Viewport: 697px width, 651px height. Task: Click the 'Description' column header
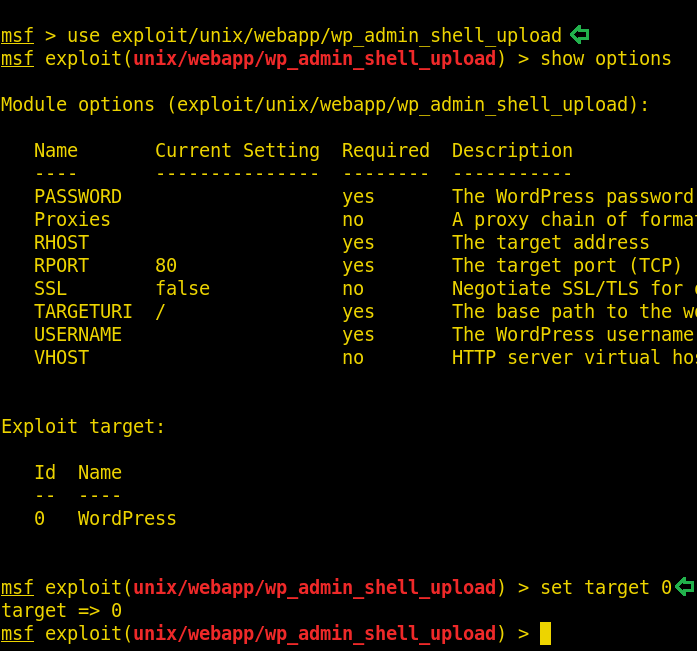pyautogui.click(x=512, y=151)
